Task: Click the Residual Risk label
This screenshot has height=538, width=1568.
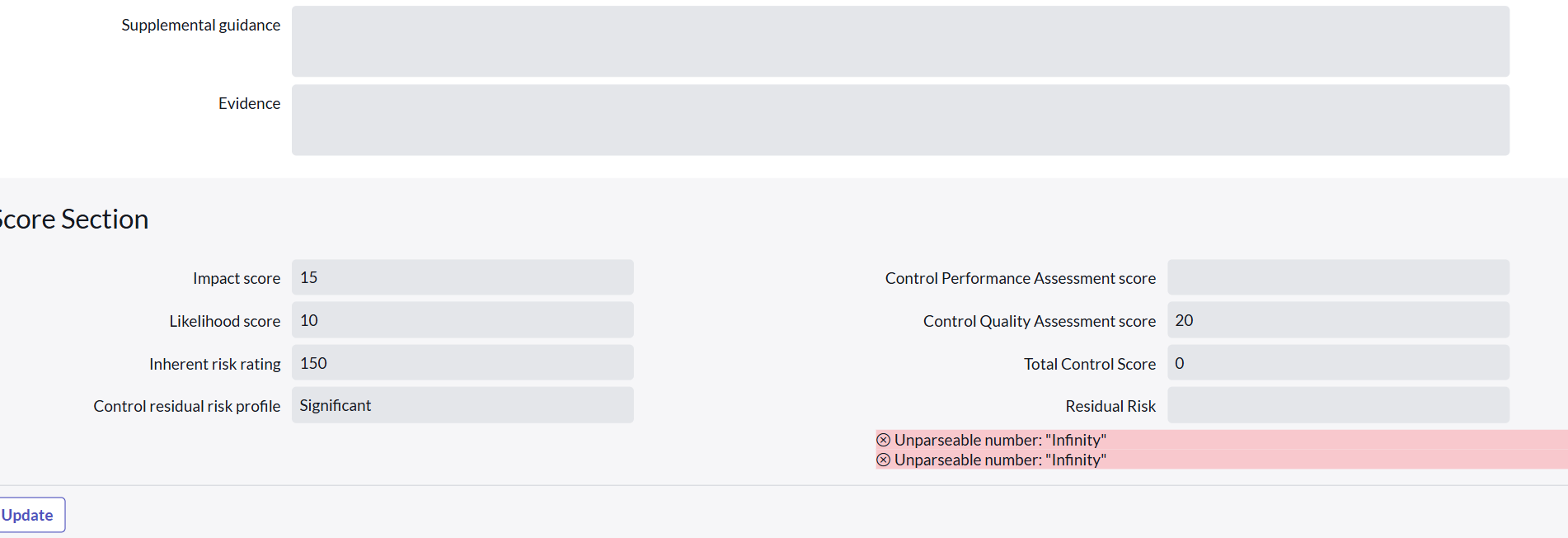Action: pos(1110,406)
